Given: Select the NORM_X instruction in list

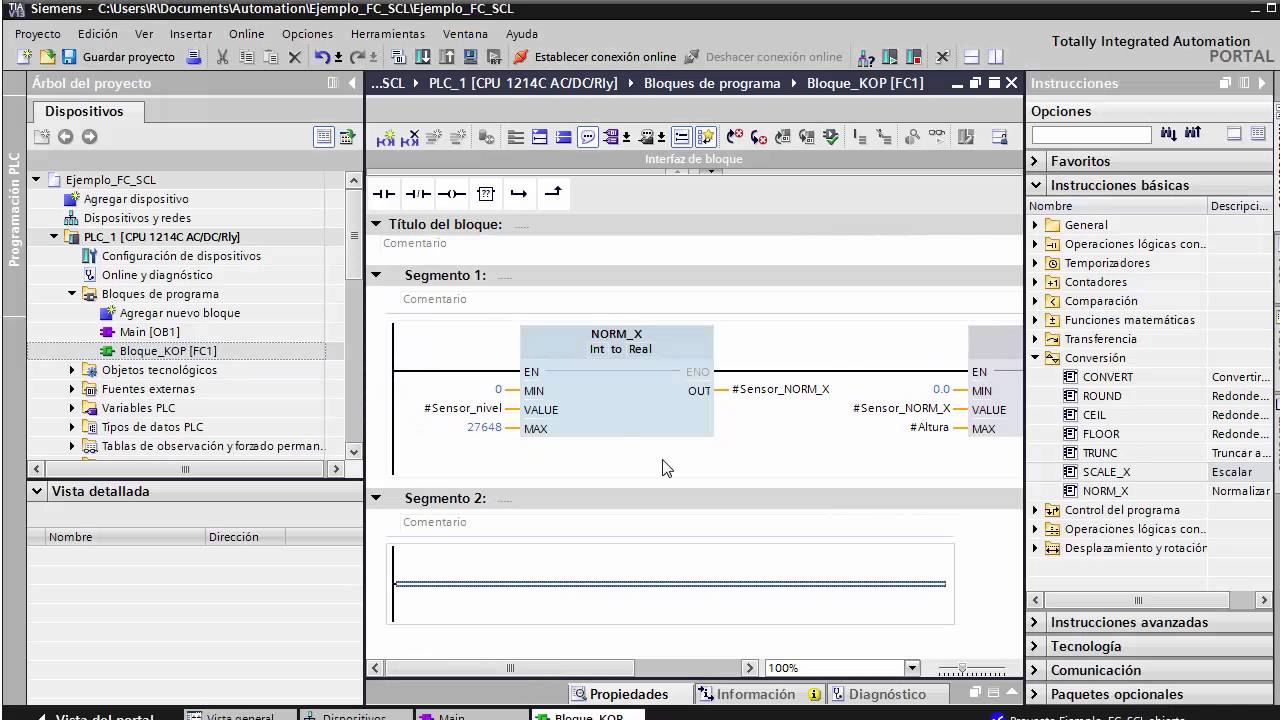Looking at the screenshot, I should click(x=1105, y=491).
